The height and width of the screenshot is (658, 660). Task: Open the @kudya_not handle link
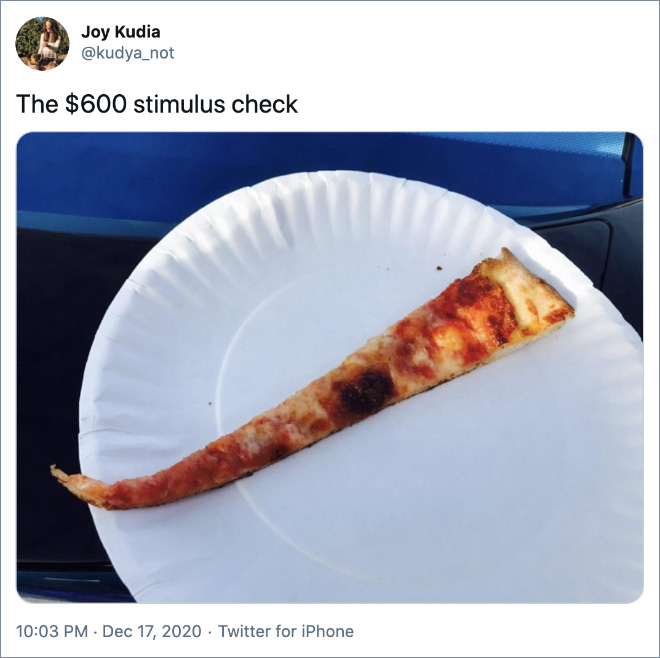tap(128, 53)
